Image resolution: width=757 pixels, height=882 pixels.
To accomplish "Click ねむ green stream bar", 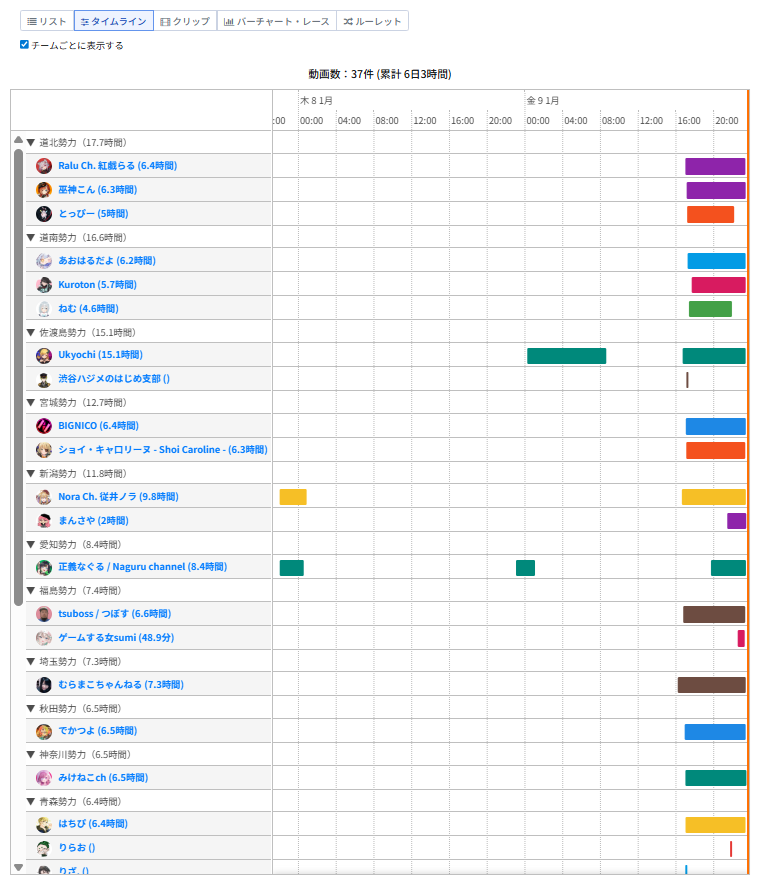I will [710, 309].
